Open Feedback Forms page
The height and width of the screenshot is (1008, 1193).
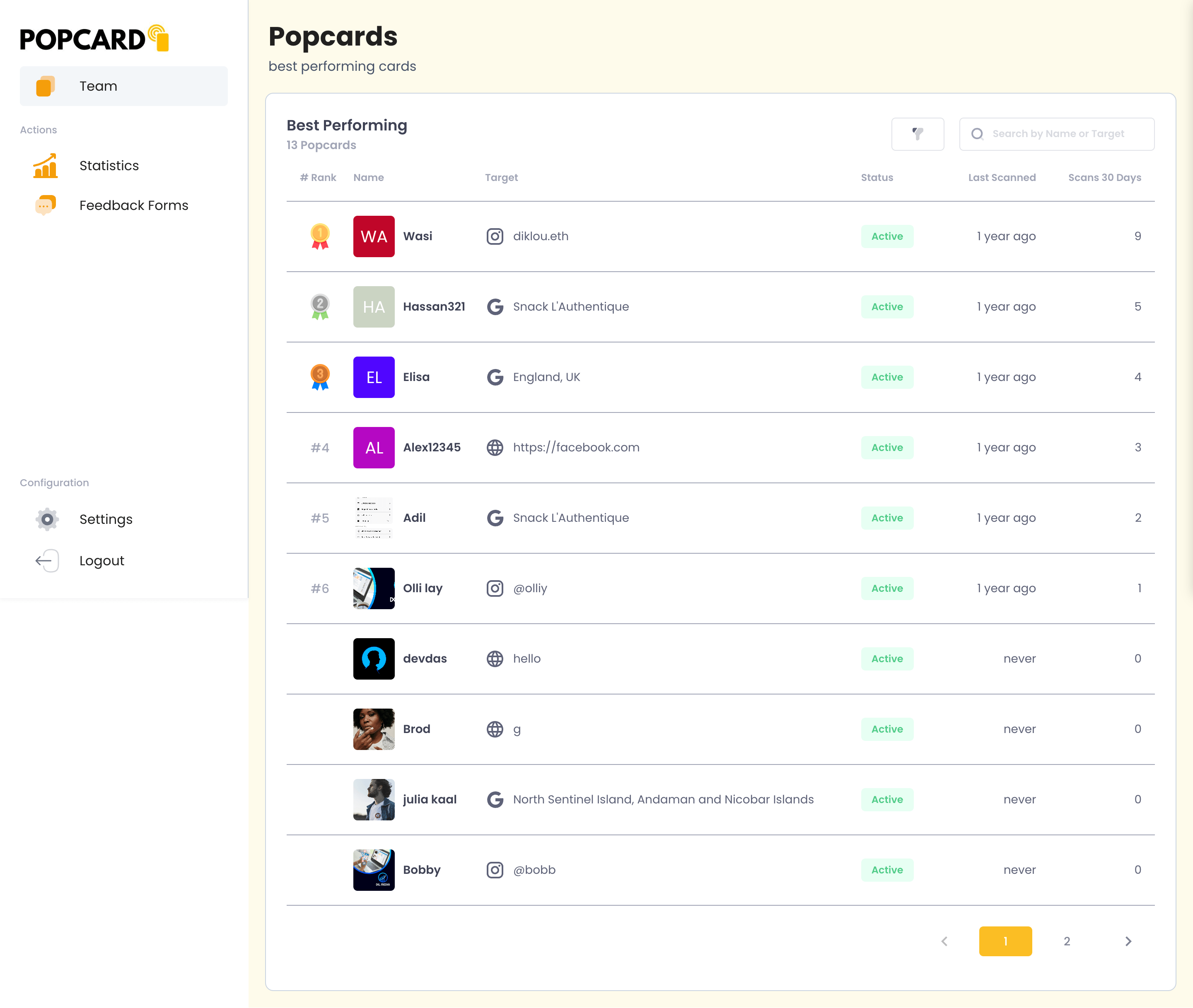[133, 205]
